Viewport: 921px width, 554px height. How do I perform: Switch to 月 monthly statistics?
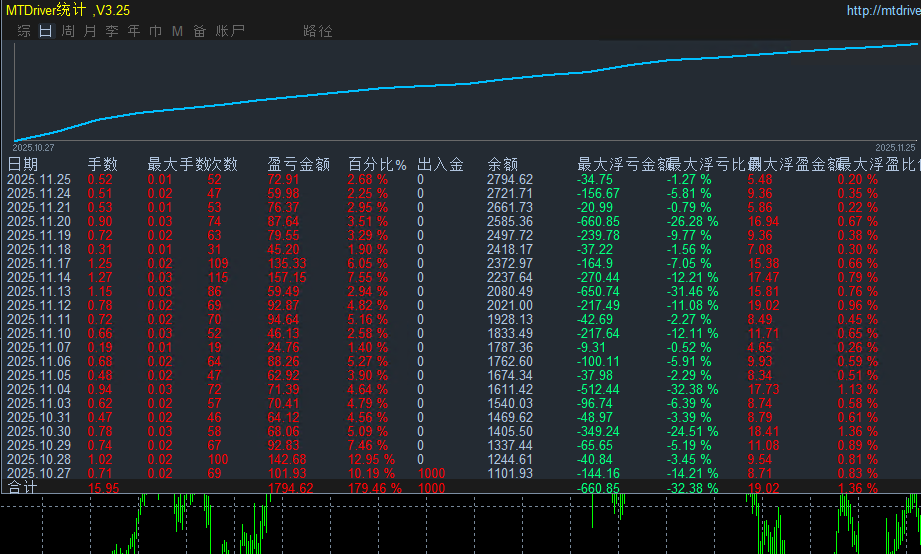(90, 31)
